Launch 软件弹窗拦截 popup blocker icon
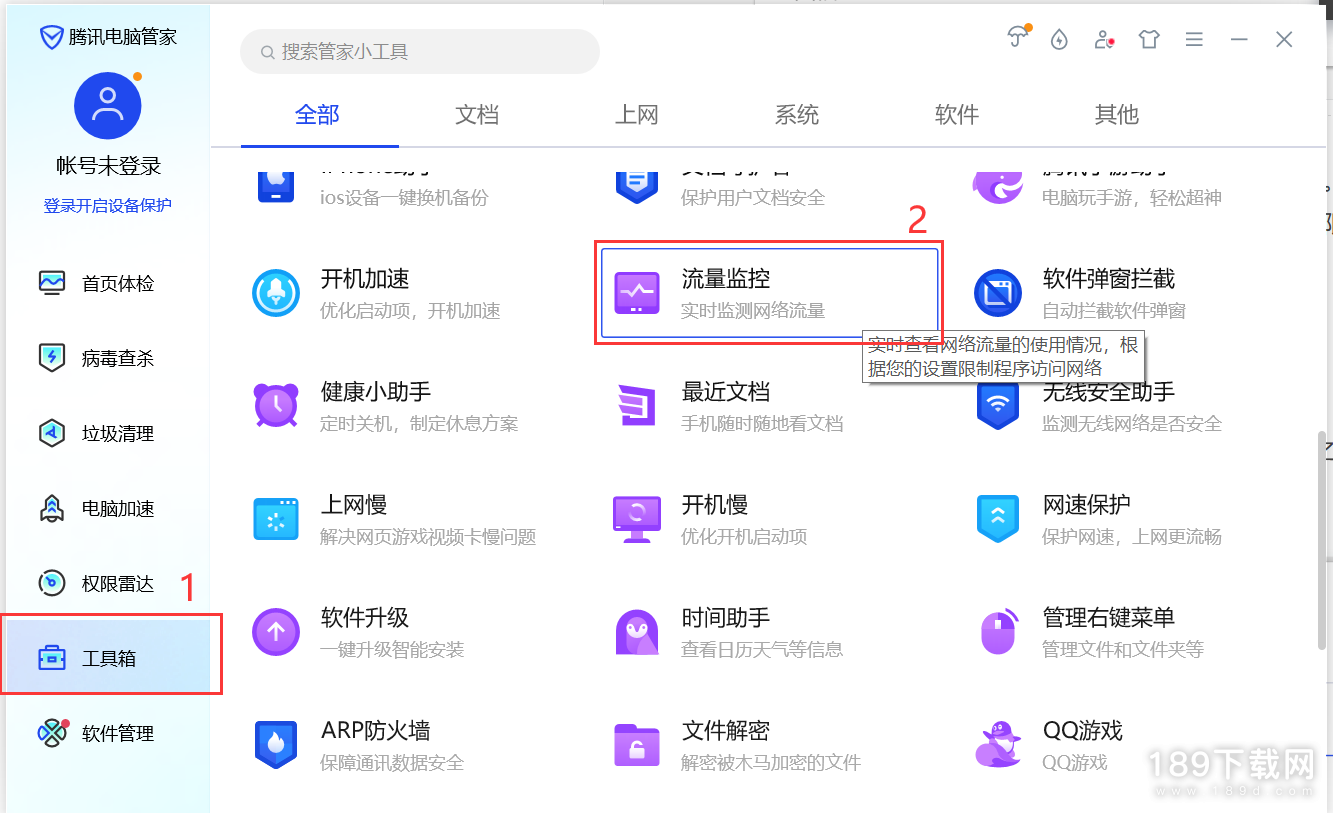 998,293
